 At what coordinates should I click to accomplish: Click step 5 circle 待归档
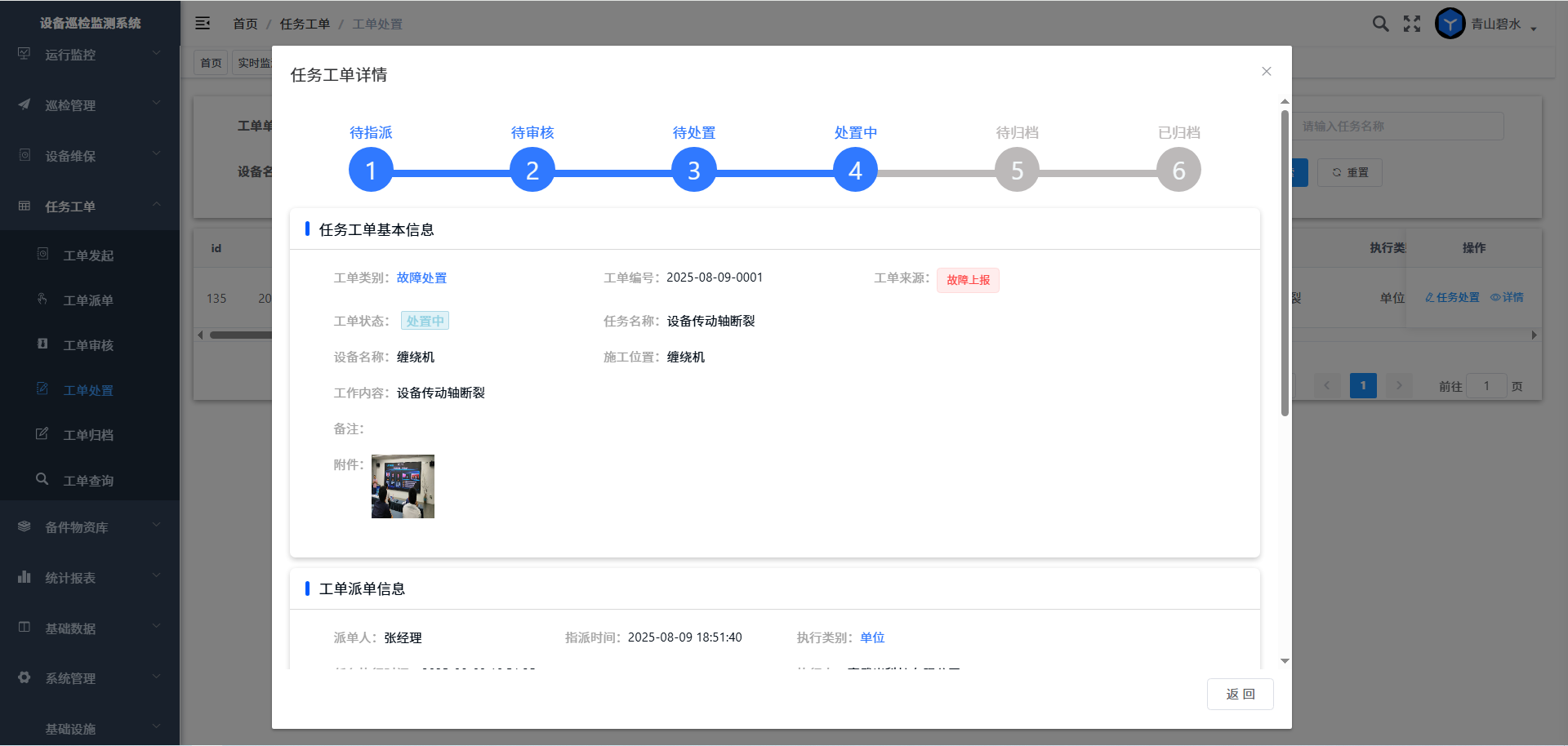point(1017,170)
